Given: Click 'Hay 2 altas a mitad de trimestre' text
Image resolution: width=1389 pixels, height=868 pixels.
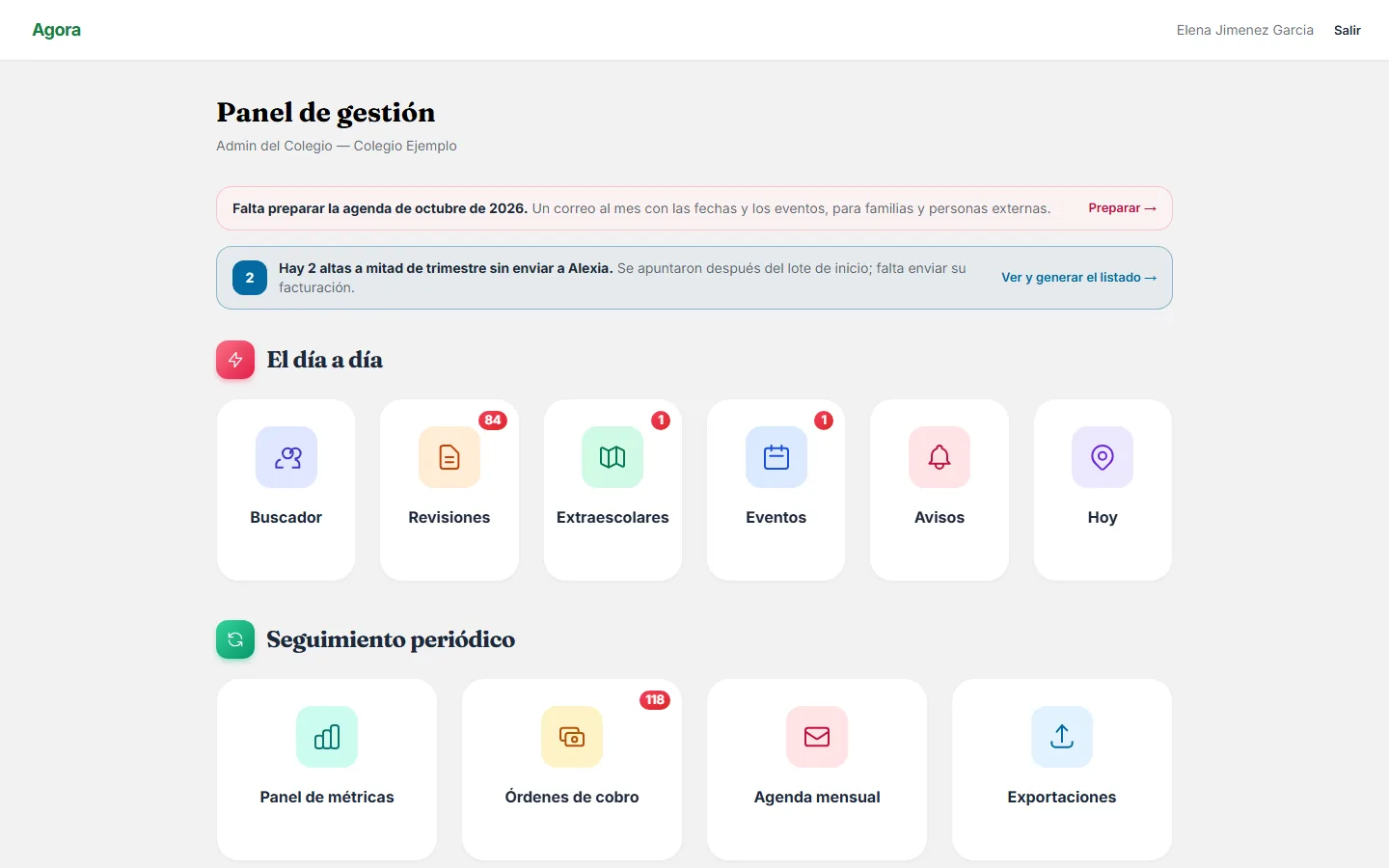Looking at the screenshot, I should point(446,268).
